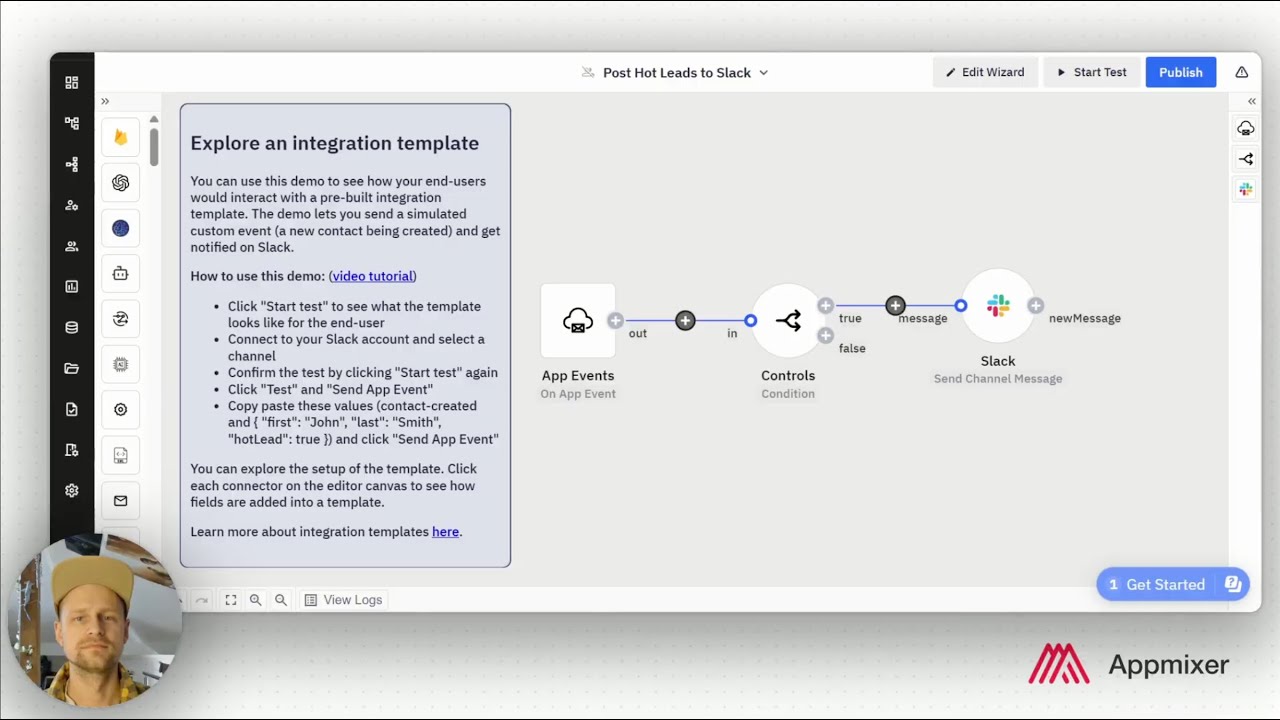The image size is (1280, 720).
Task: Click plus on Slack newMessage port
Action: (1035, 306)
